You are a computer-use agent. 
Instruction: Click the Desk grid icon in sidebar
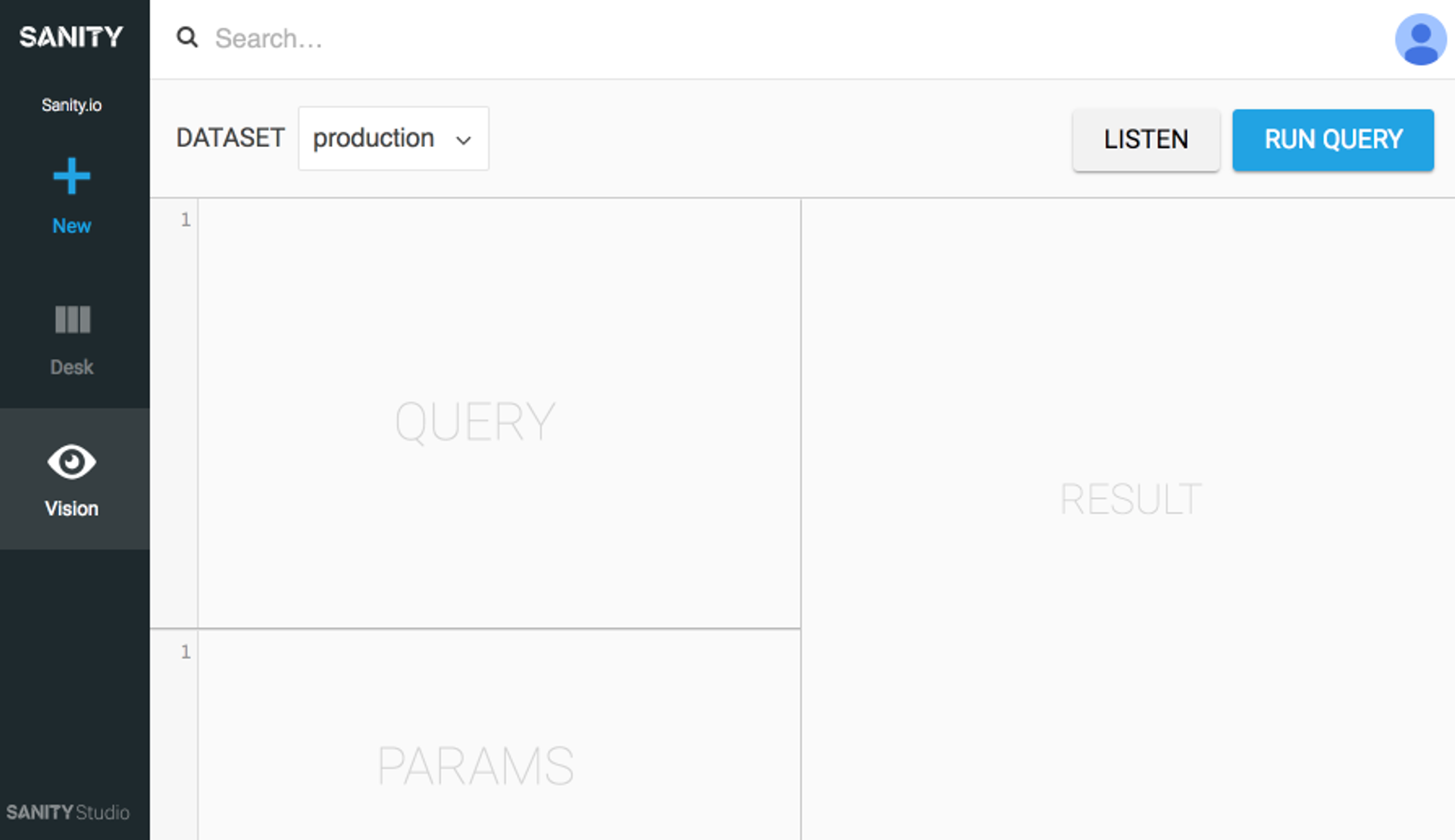coord(72,320)
